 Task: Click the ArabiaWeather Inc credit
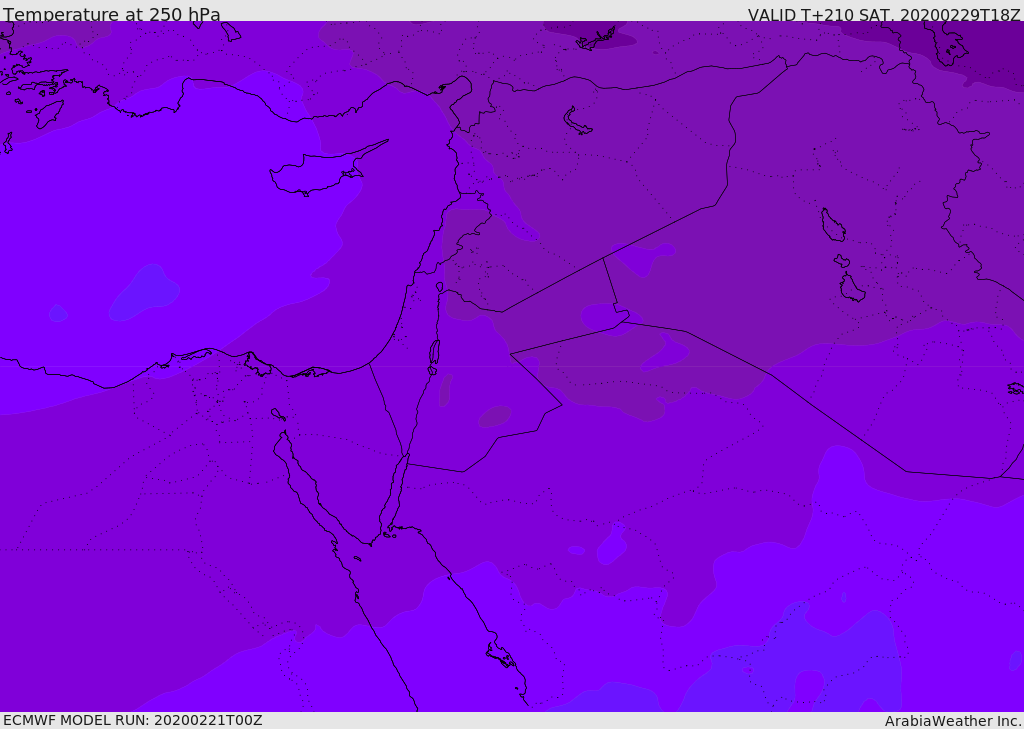(953, 721)
